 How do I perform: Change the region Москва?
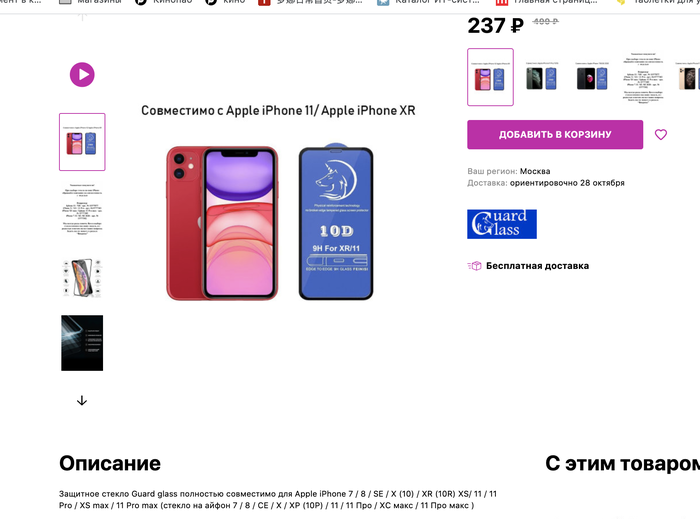(535, 171)
